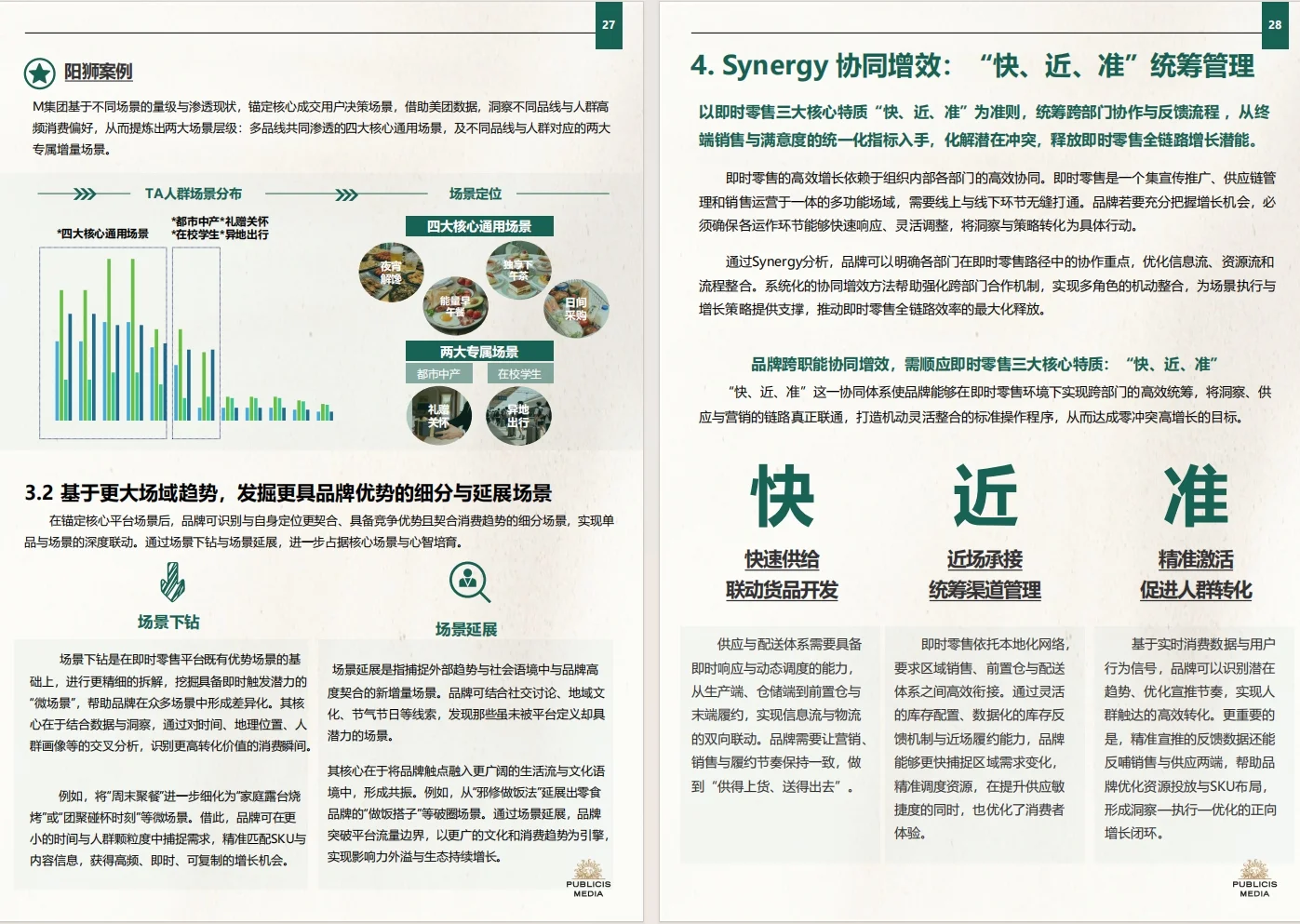Image resolution: width=1300 pixels, height=924 pixels.
Task: Open the 能量早午餐 circular photo
Action: [x=455, y=305]
